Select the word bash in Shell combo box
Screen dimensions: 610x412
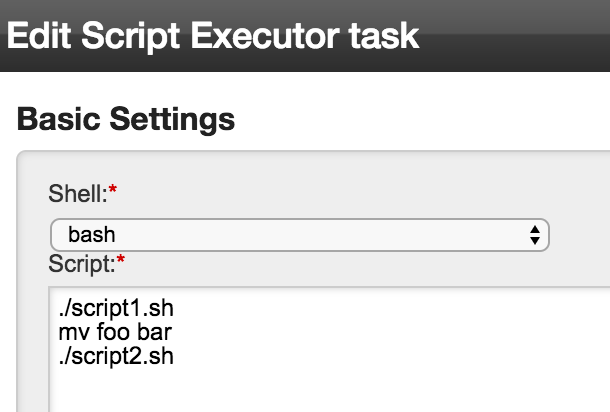point(92,235)
